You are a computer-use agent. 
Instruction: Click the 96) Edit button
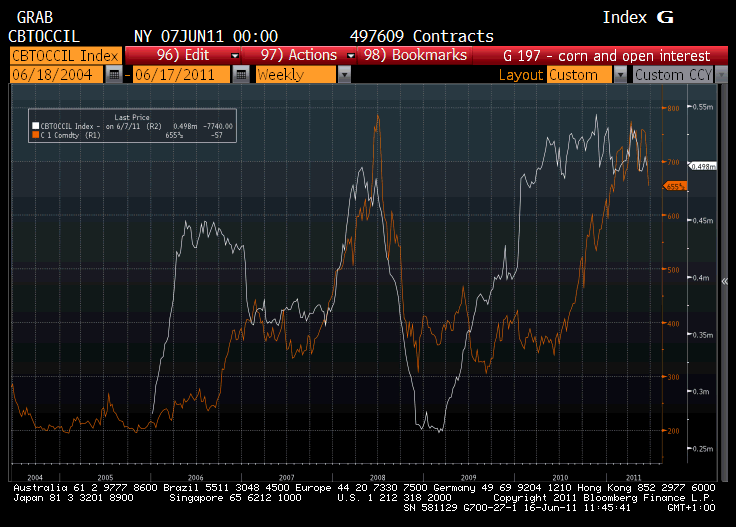coord(180,56)
